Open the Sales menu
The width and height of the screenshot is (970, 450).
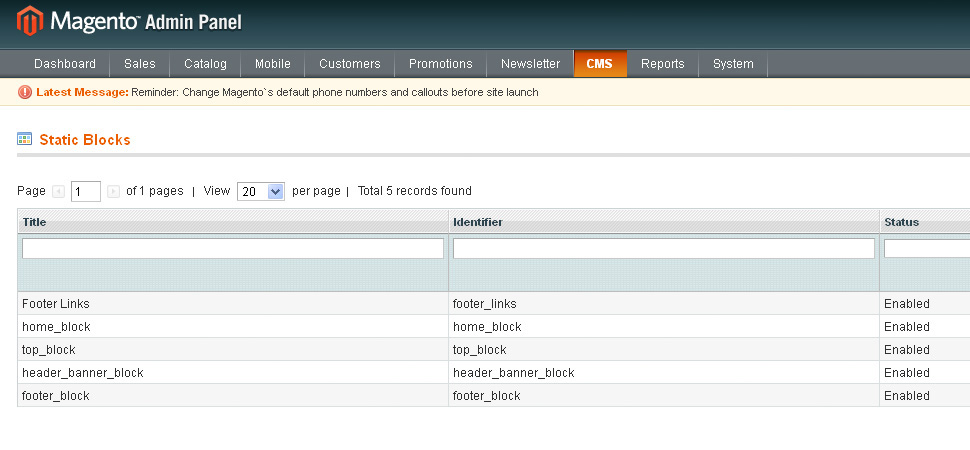[x=140, y=64]
